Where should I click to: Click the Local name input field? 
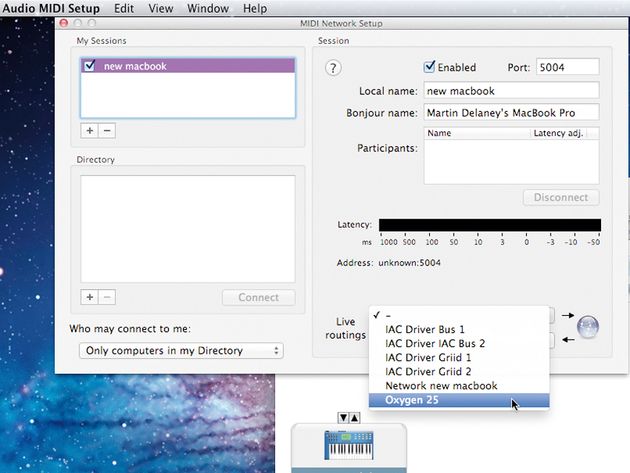point(511,91)
